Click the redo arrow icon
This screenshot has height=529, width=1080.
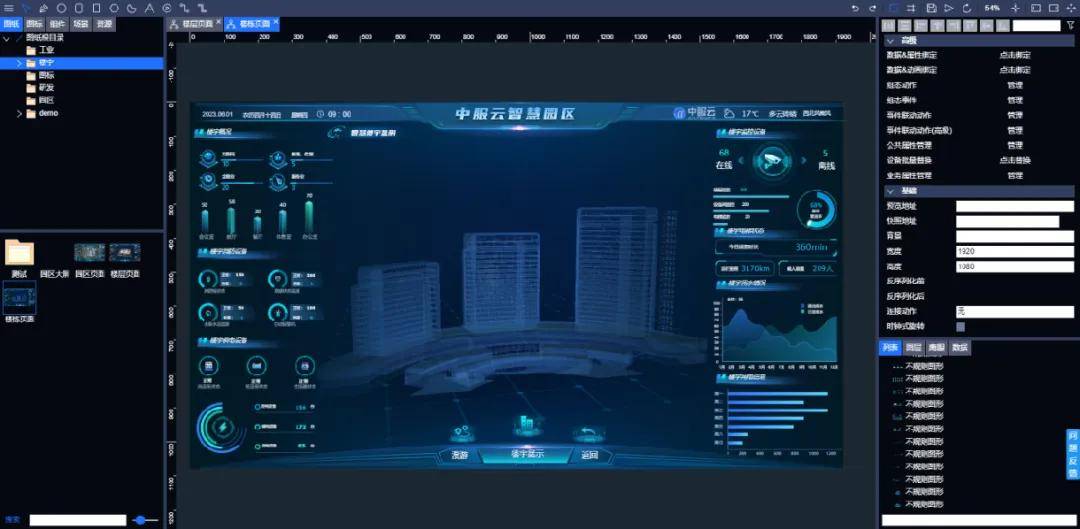click(873, 8)
